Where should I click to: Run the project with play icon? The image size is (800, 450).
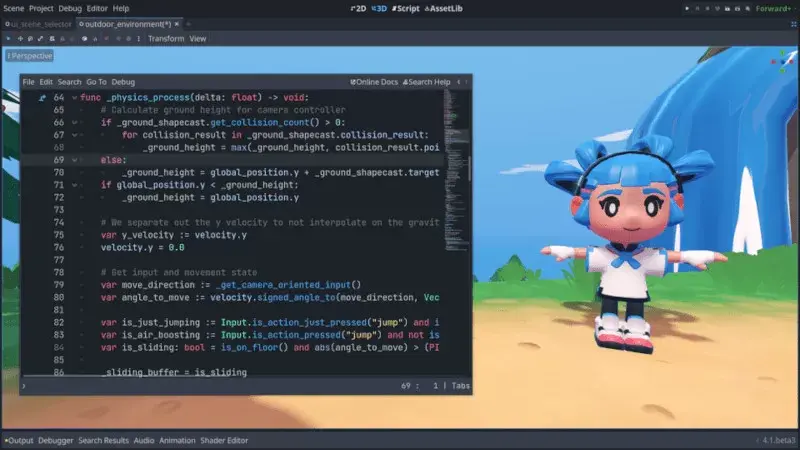[x=687, y=9]
